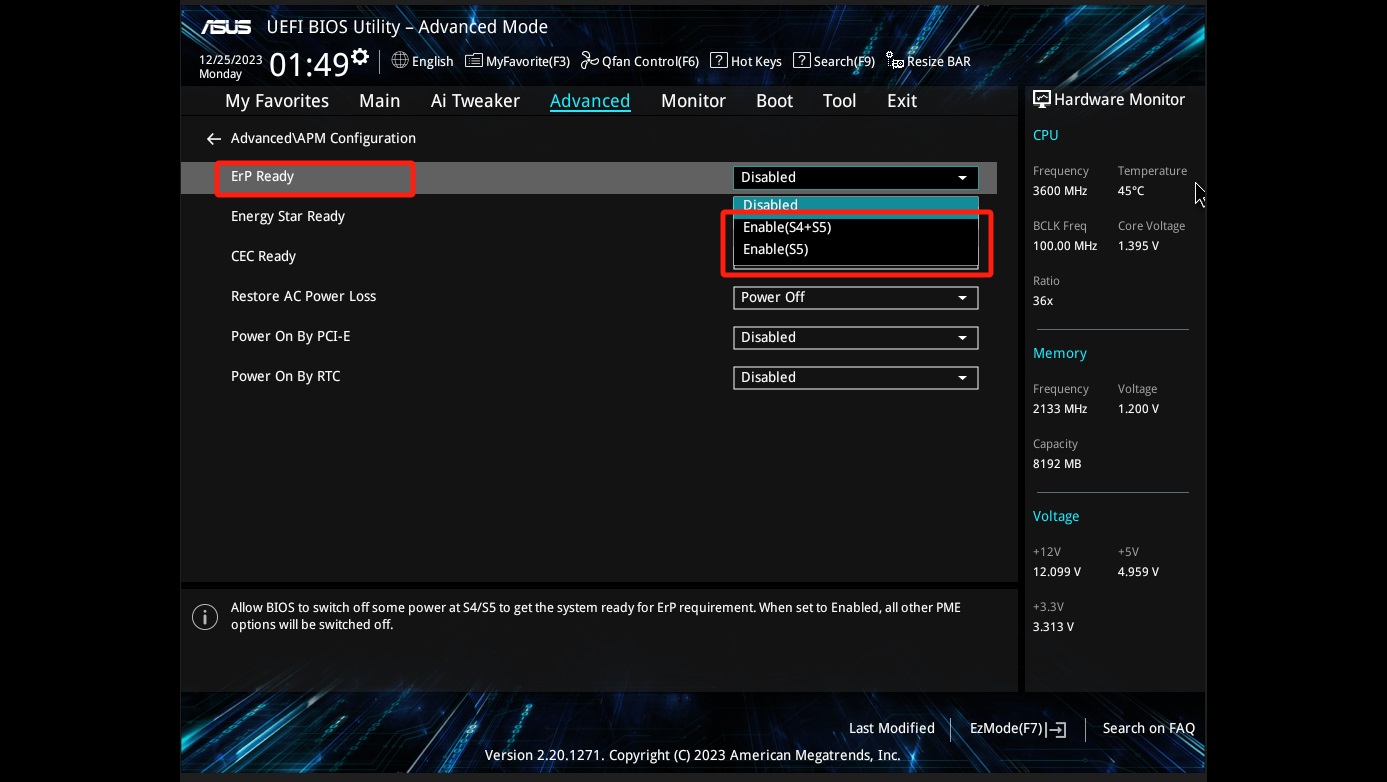The height and width of the screenshot is (782, 1387).
Task: Open Search on FAQ
Action: (x=1149, y=728)
